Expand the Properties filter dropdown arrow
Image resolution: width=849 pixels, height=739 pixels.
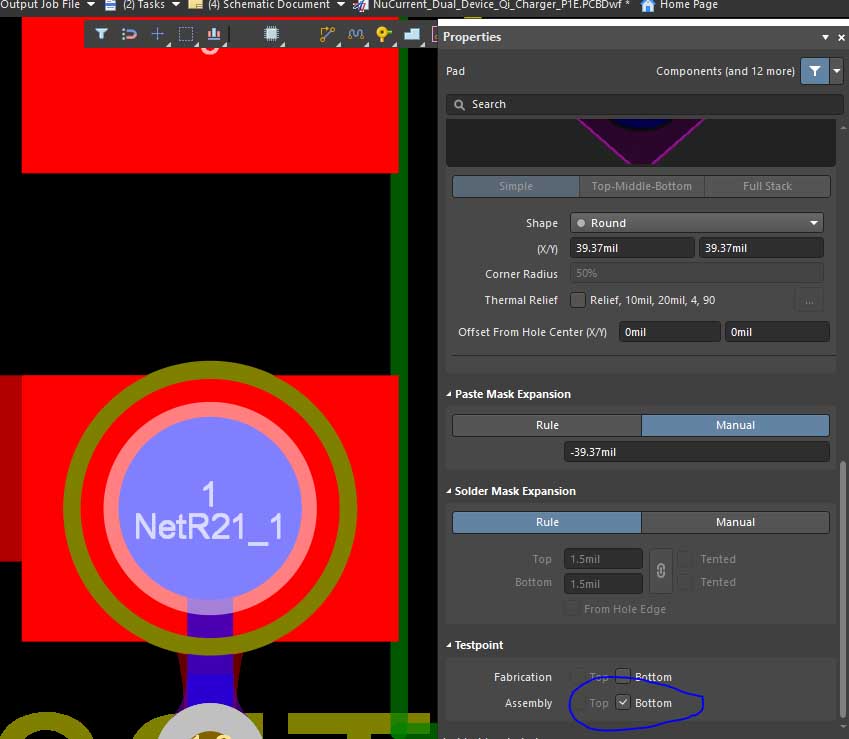point(836,71)
